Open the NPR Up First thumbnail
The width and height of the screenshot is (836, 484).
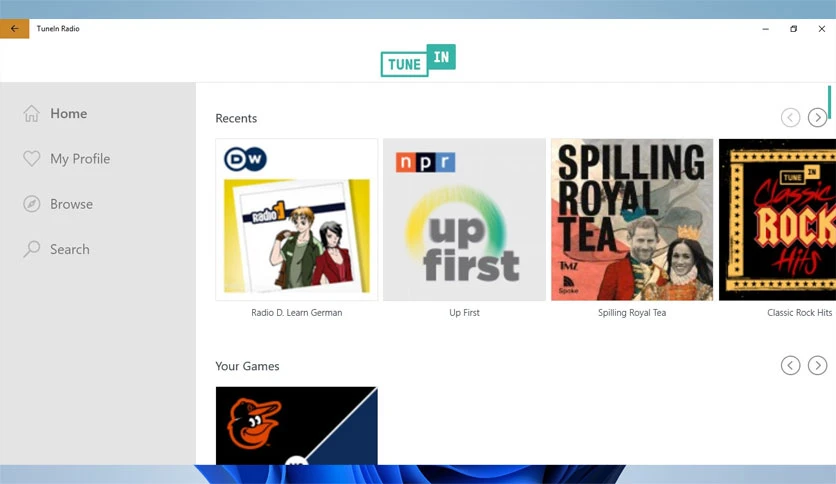[x=464, y=220]
